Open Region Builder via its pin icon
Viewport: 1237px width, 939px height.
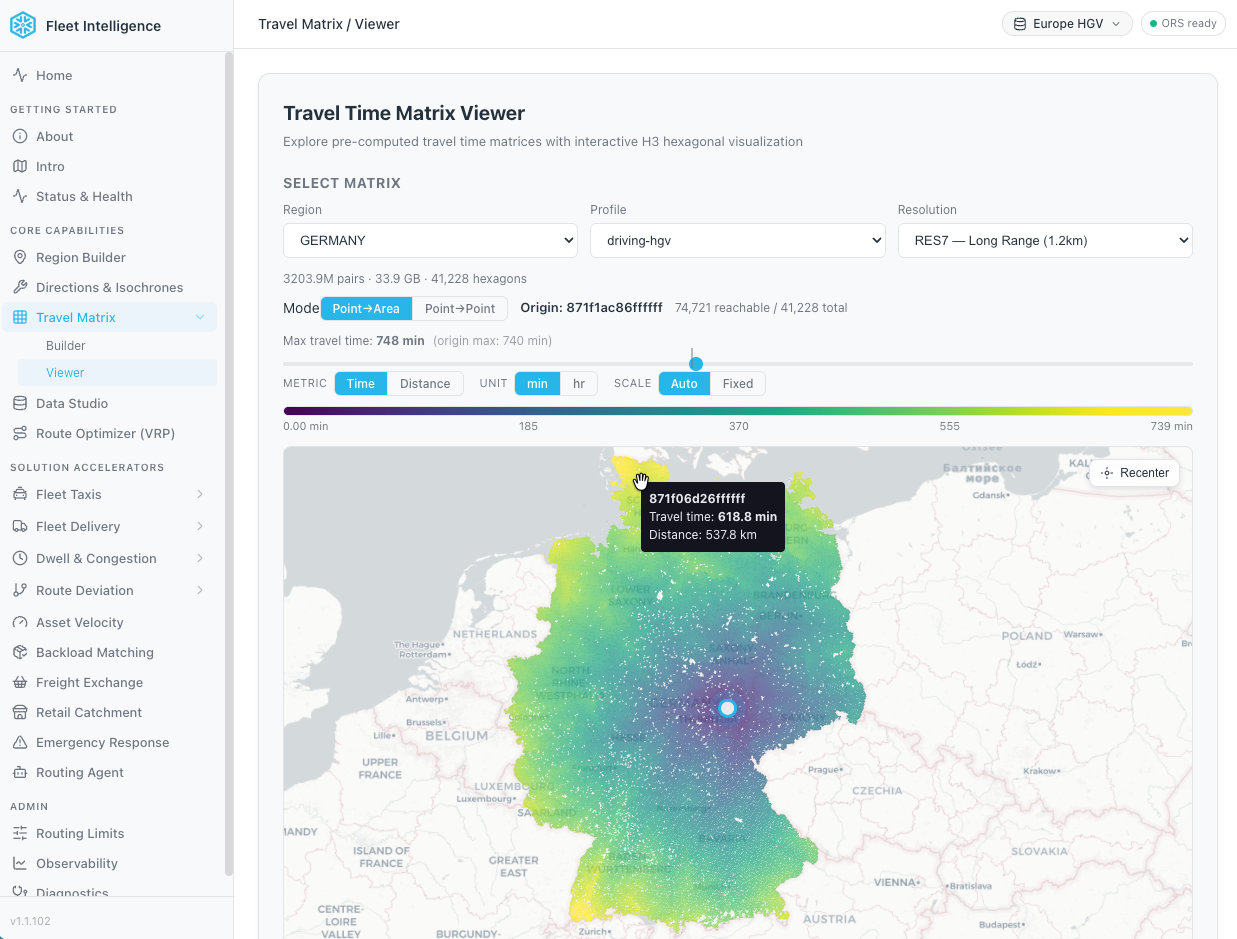point(19,257)
